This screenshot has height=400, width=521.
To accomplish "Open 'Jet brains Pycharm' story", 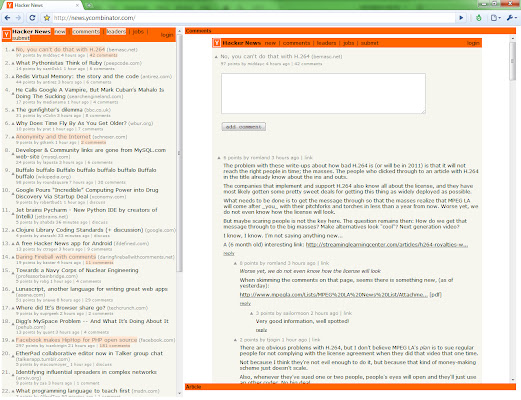I will point(86,213).
